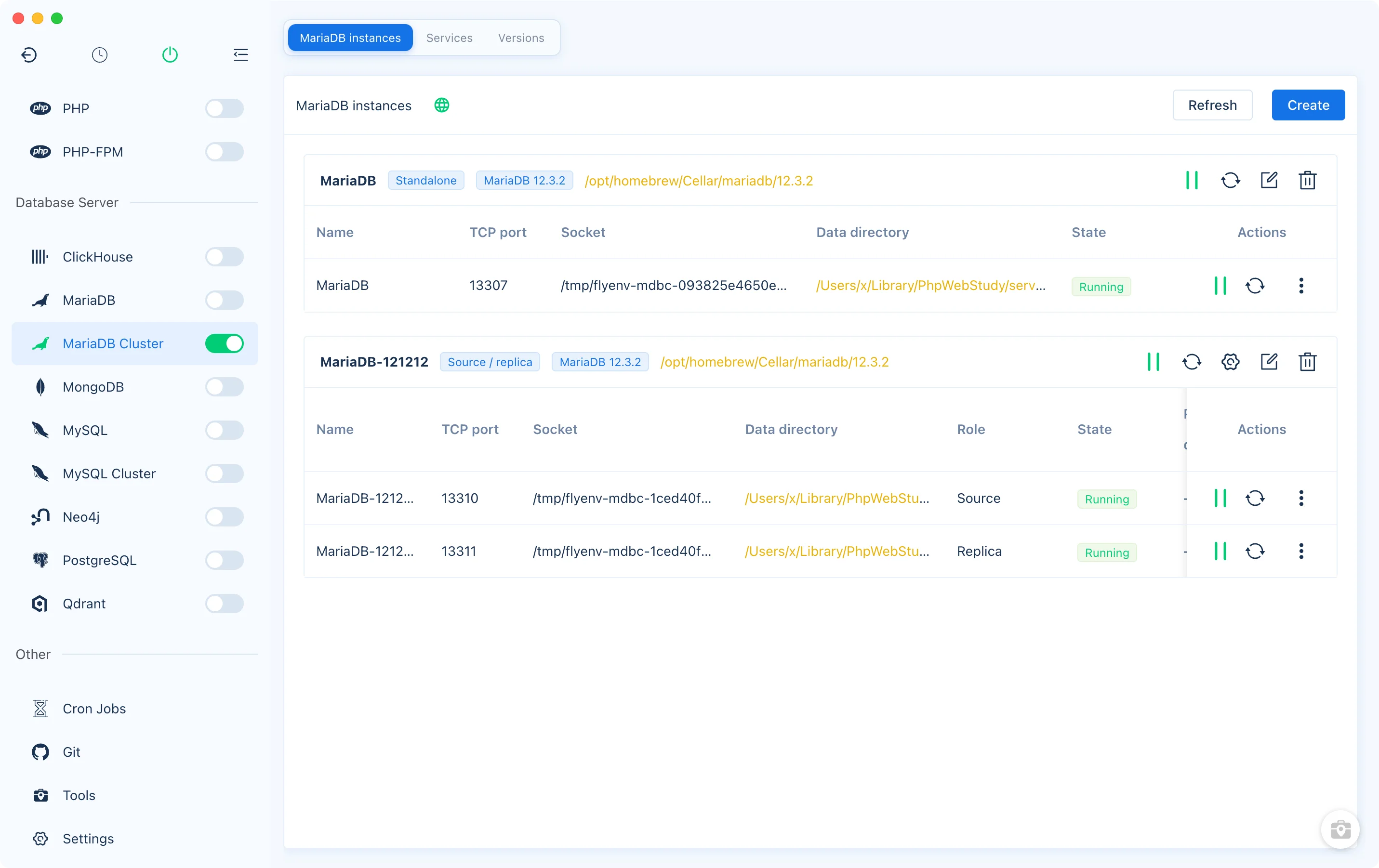Edit the MariaDB-121212 cluster group

pyautogui.click(x=1269, y=362)
